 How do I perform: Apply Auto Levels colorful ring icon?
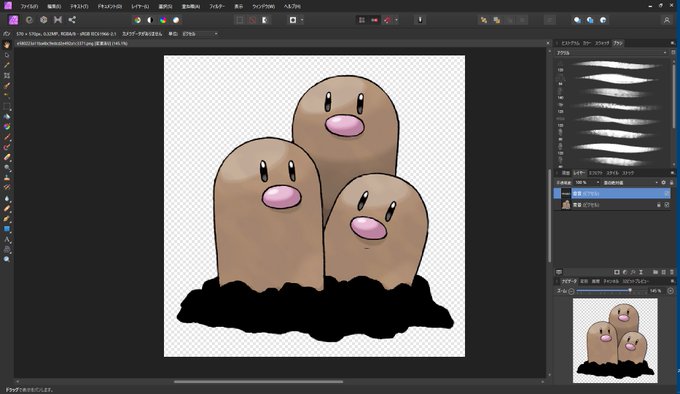137,20
